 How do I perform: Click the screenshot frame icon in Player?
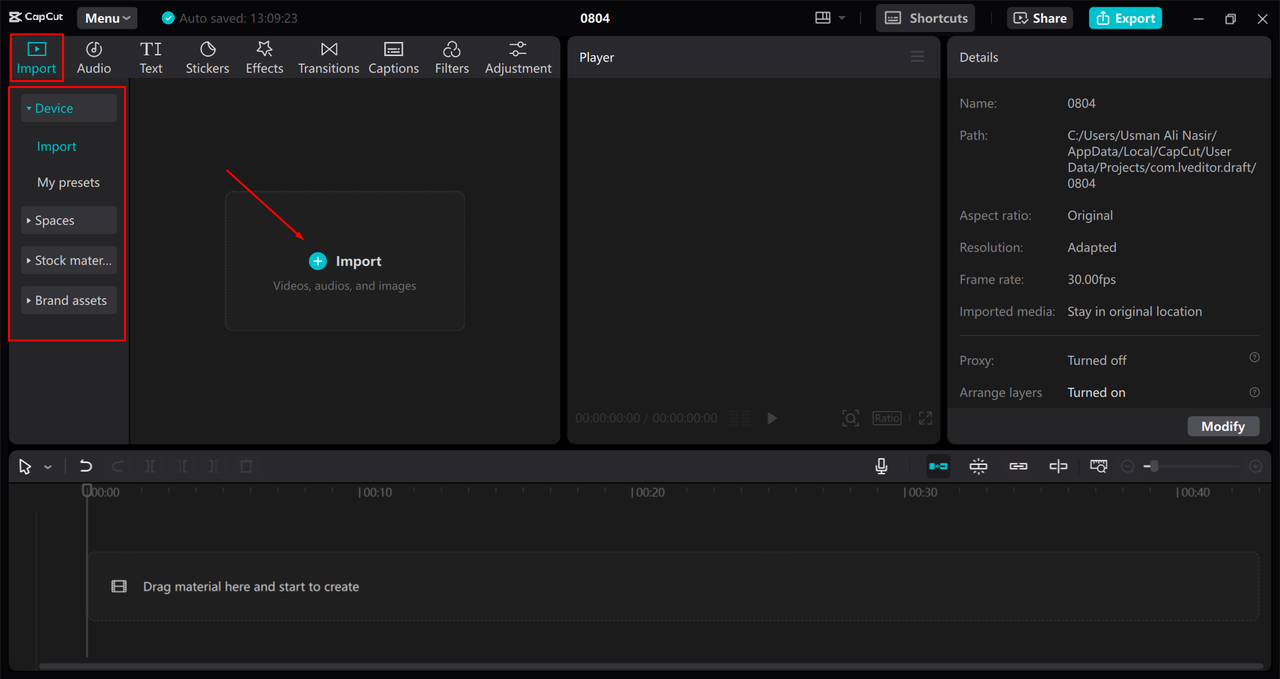click(850, 418)
